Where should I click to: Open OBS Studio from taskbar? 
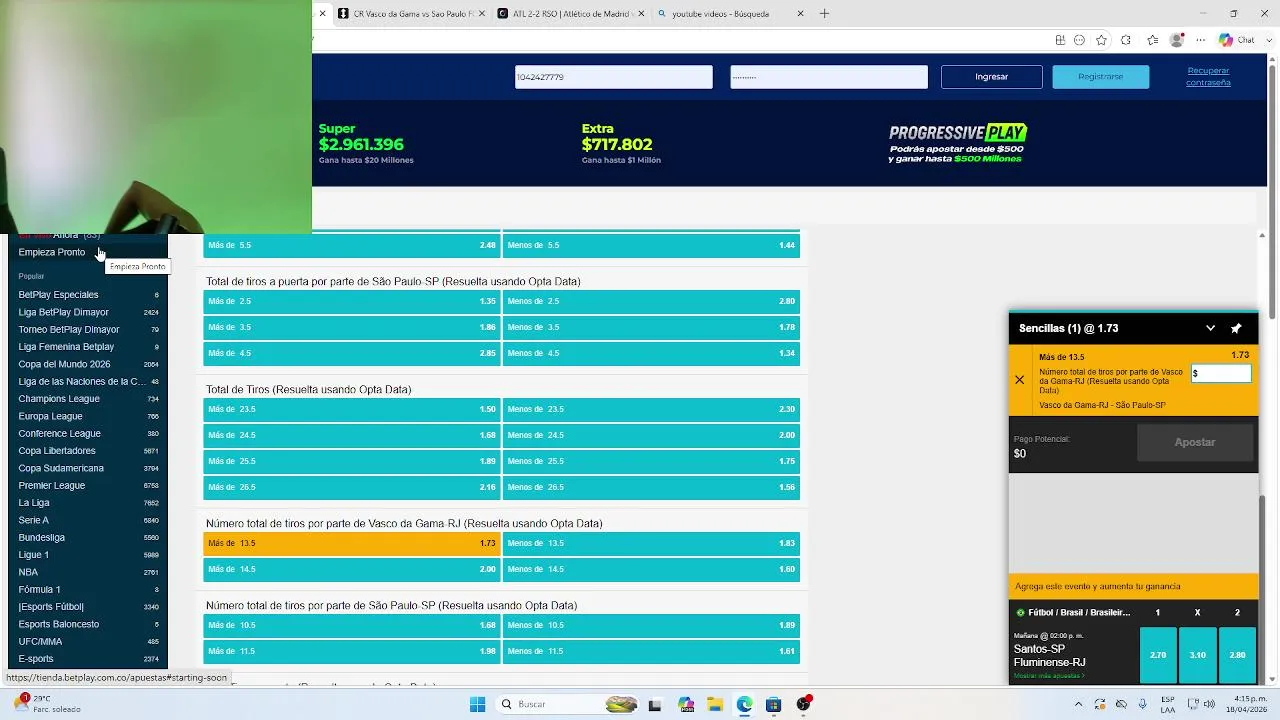pos(803,704)
